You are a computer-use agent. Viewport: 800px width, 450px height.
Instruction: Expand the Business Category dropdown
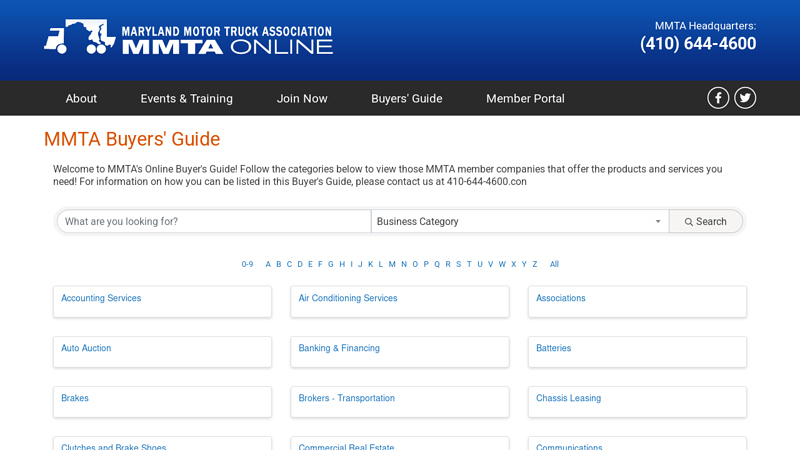pos(520,221)
